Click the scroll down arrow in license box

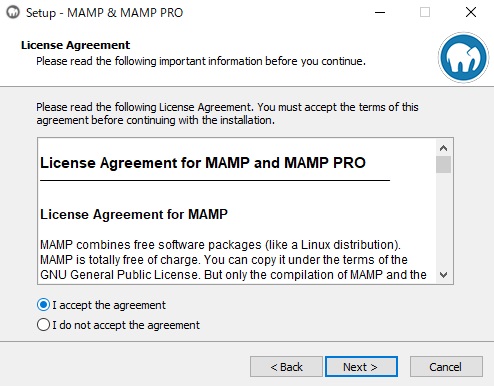[443, 275]
